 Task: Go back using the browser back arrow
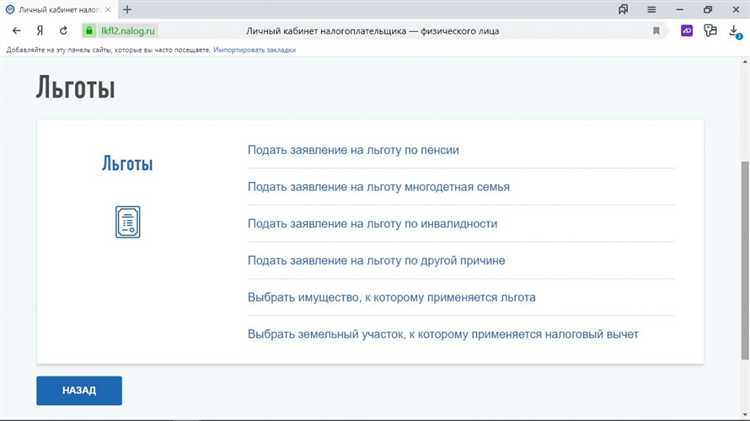pyautogui.click(x=16, y=31)
